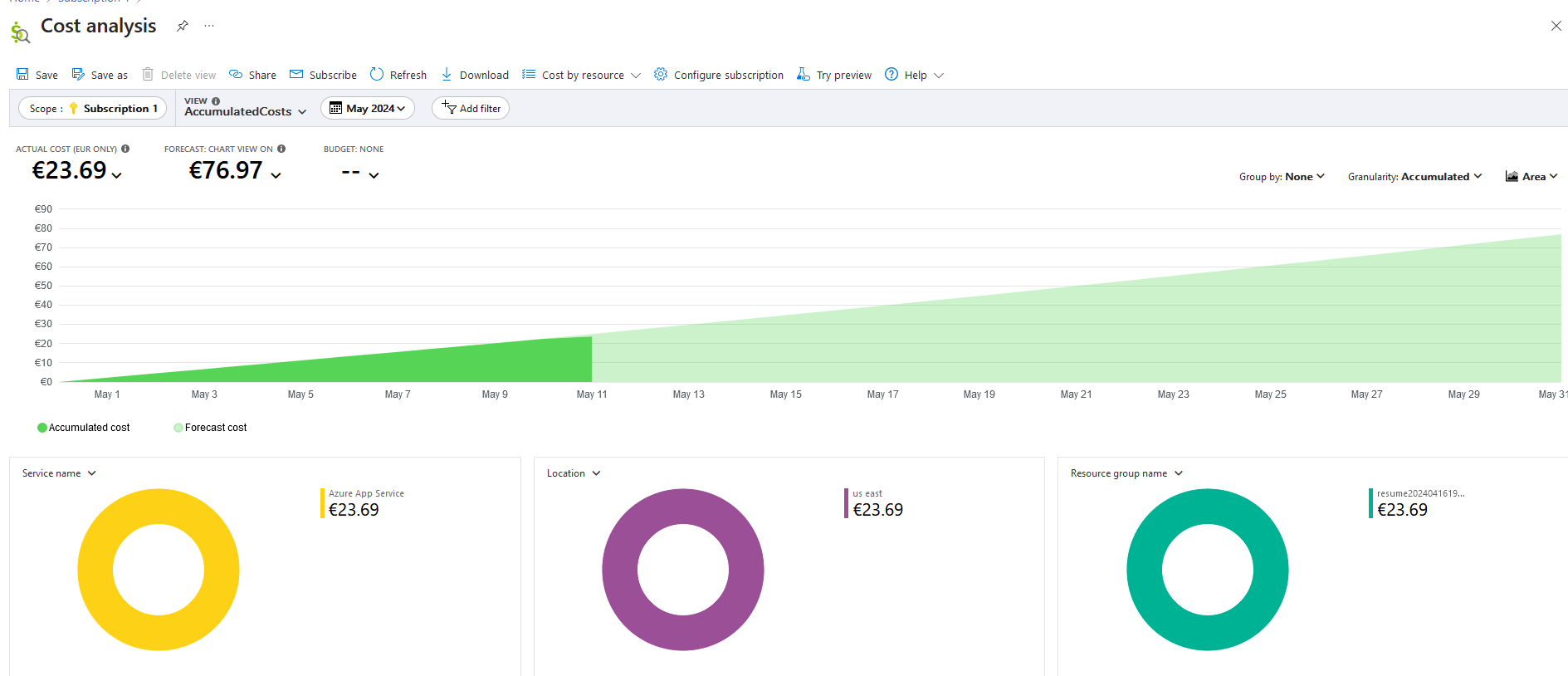Screen dimensions: 1568x676
Task: Click the Delete view trash icon
Action: [x=148, y=75]
